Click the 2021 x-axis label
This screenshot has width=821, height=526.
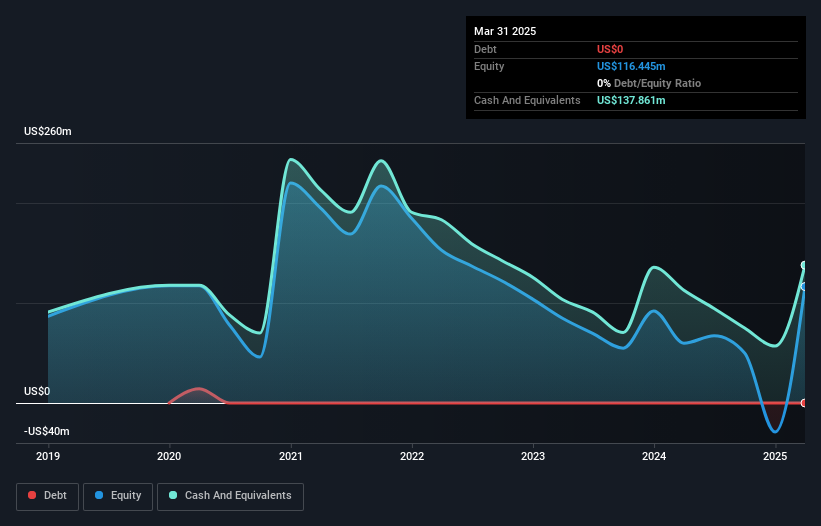291,456
